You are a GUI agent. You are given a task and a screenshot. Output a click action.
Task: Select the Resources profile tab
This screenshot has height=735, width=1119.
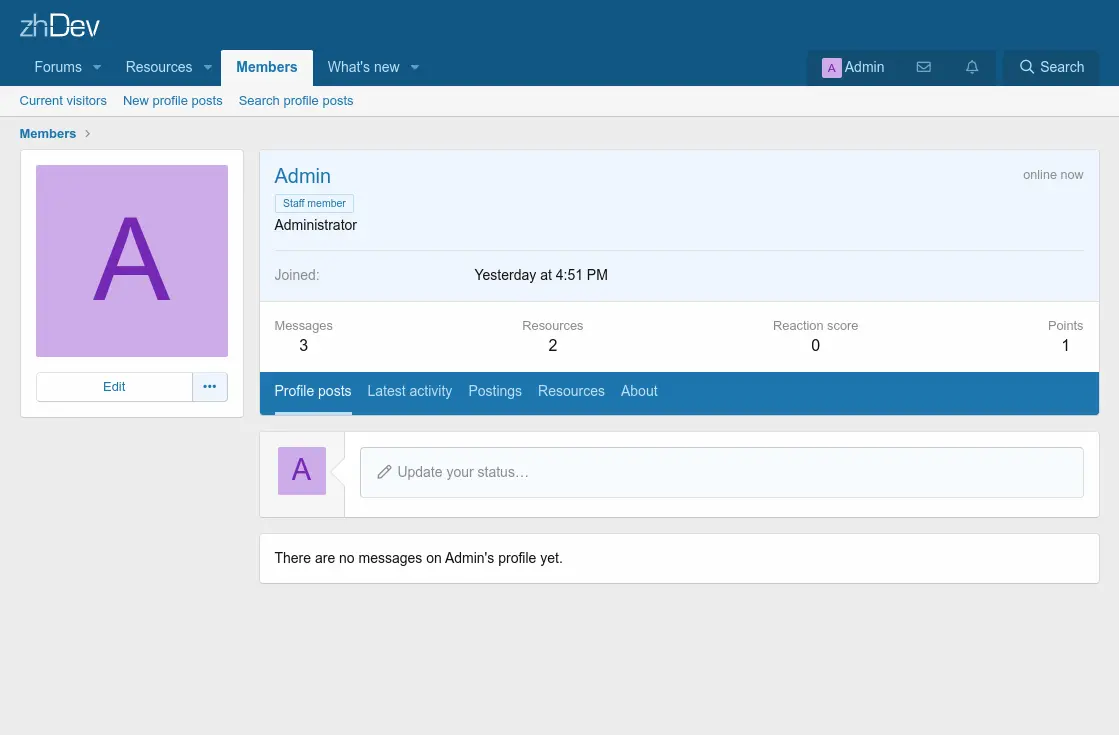(571, 391)
